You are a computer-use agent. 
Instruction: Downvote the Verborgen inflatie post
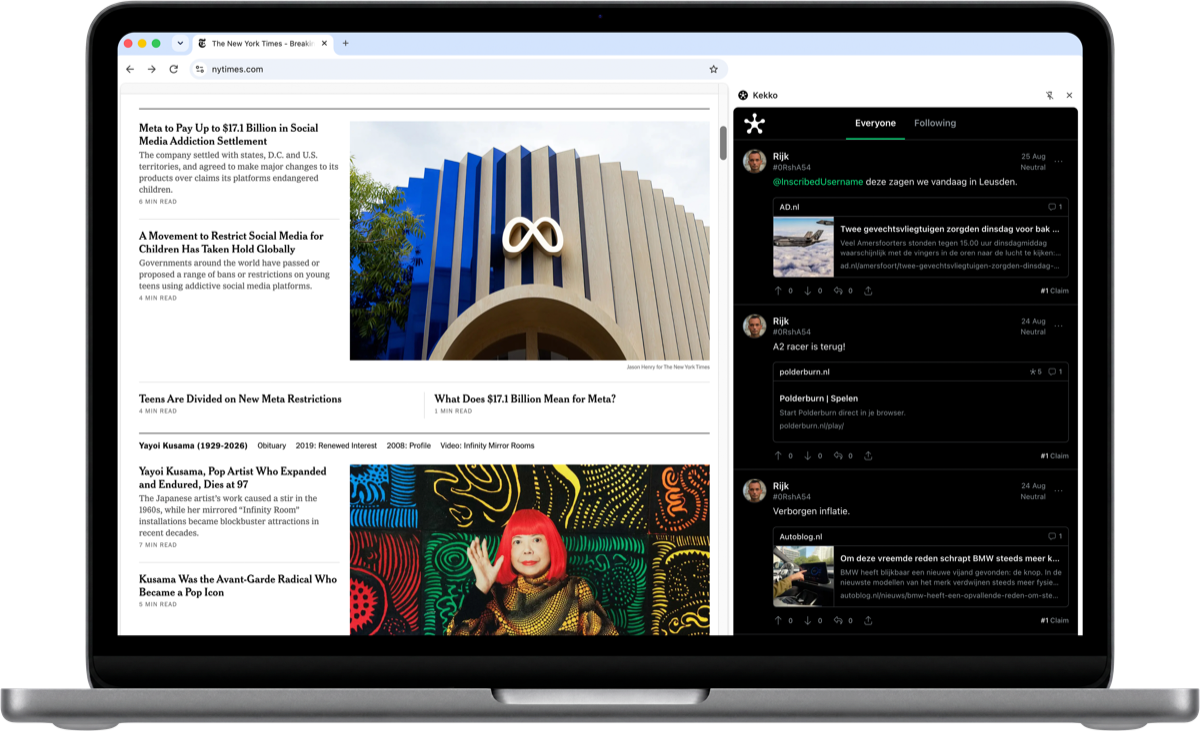point(808,621)
